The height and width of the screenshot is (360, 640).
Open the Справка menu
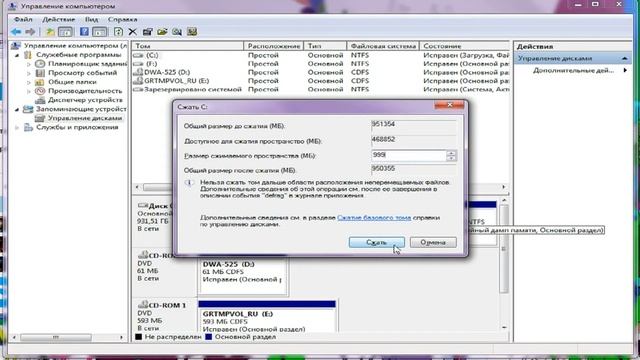122,19
